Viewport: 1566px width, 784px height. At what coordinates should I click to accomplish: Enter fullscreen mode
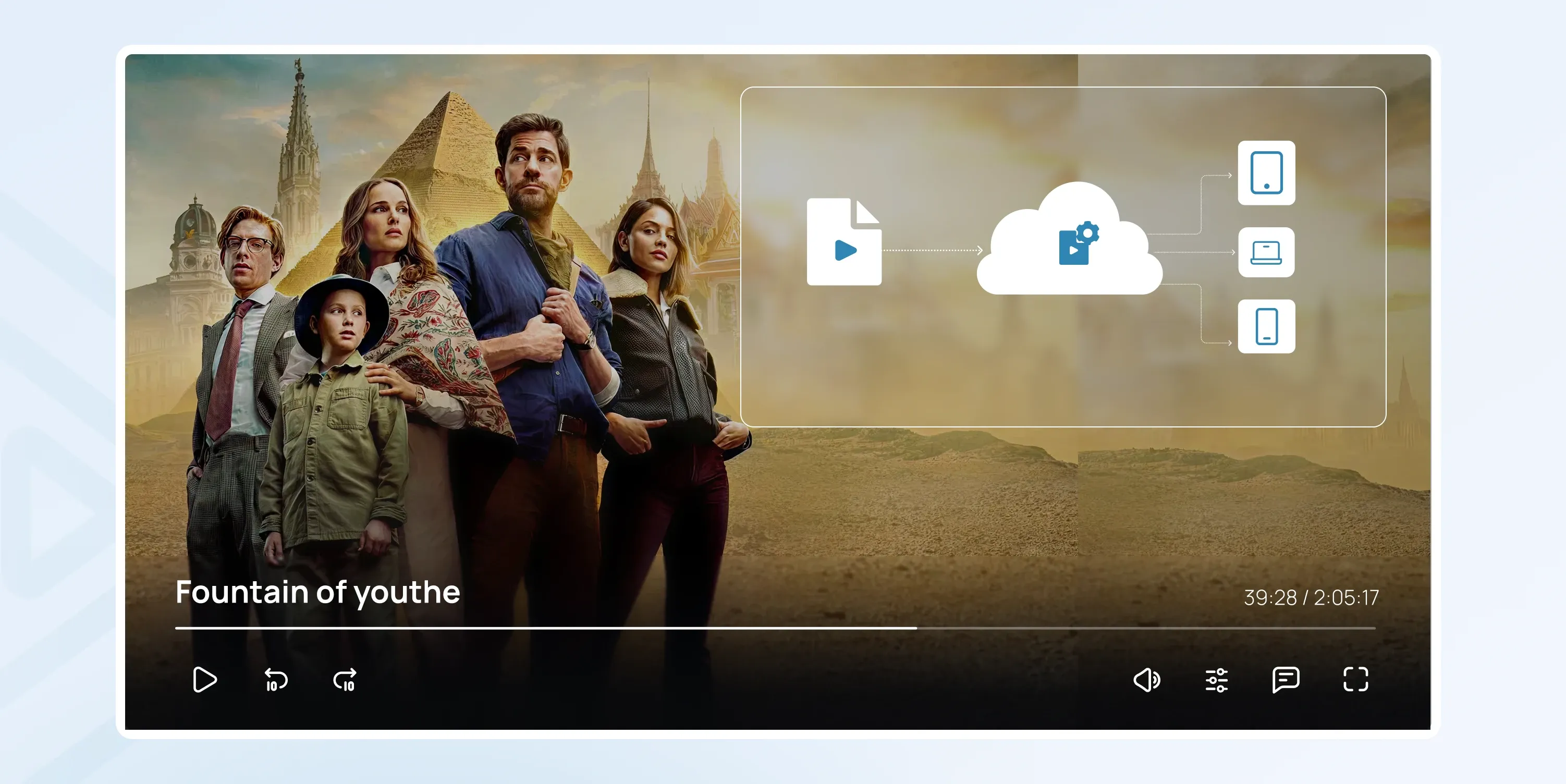click(x=1356, y=679)
